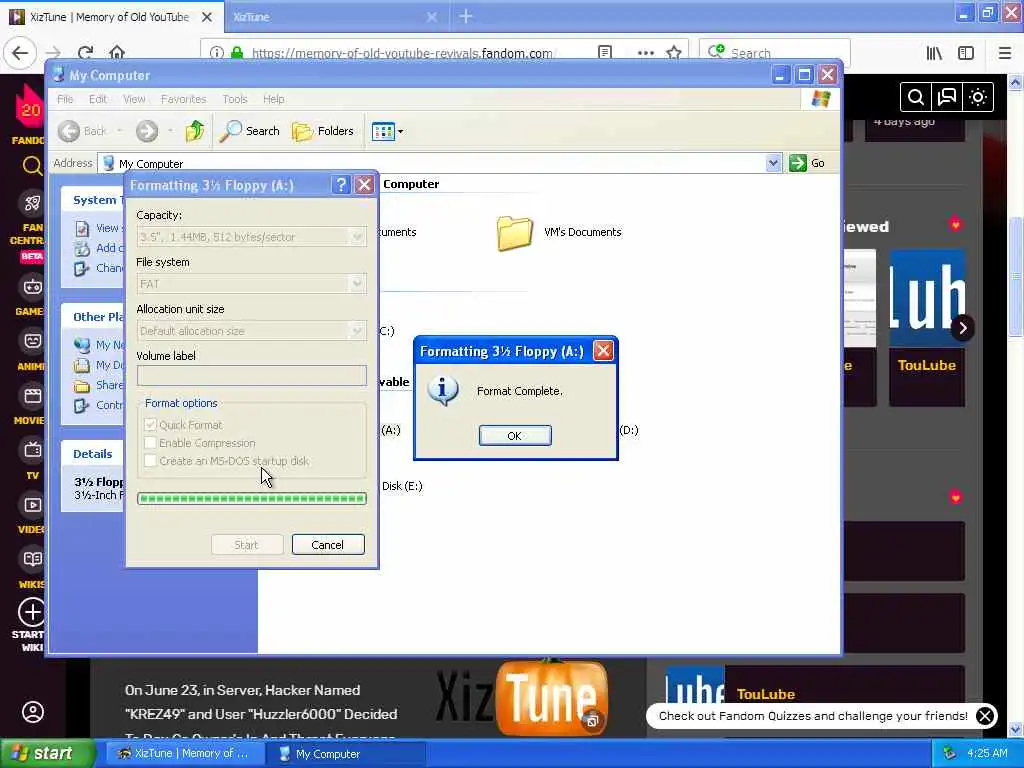1024x768 pixels.
Task: Open the Favorites menu in My Computer
Action: 184,99
